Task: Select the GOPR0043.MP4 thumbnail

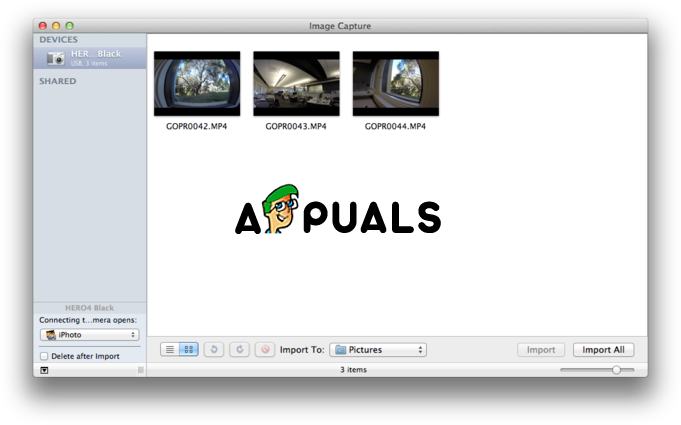Action: coord(297,84)
